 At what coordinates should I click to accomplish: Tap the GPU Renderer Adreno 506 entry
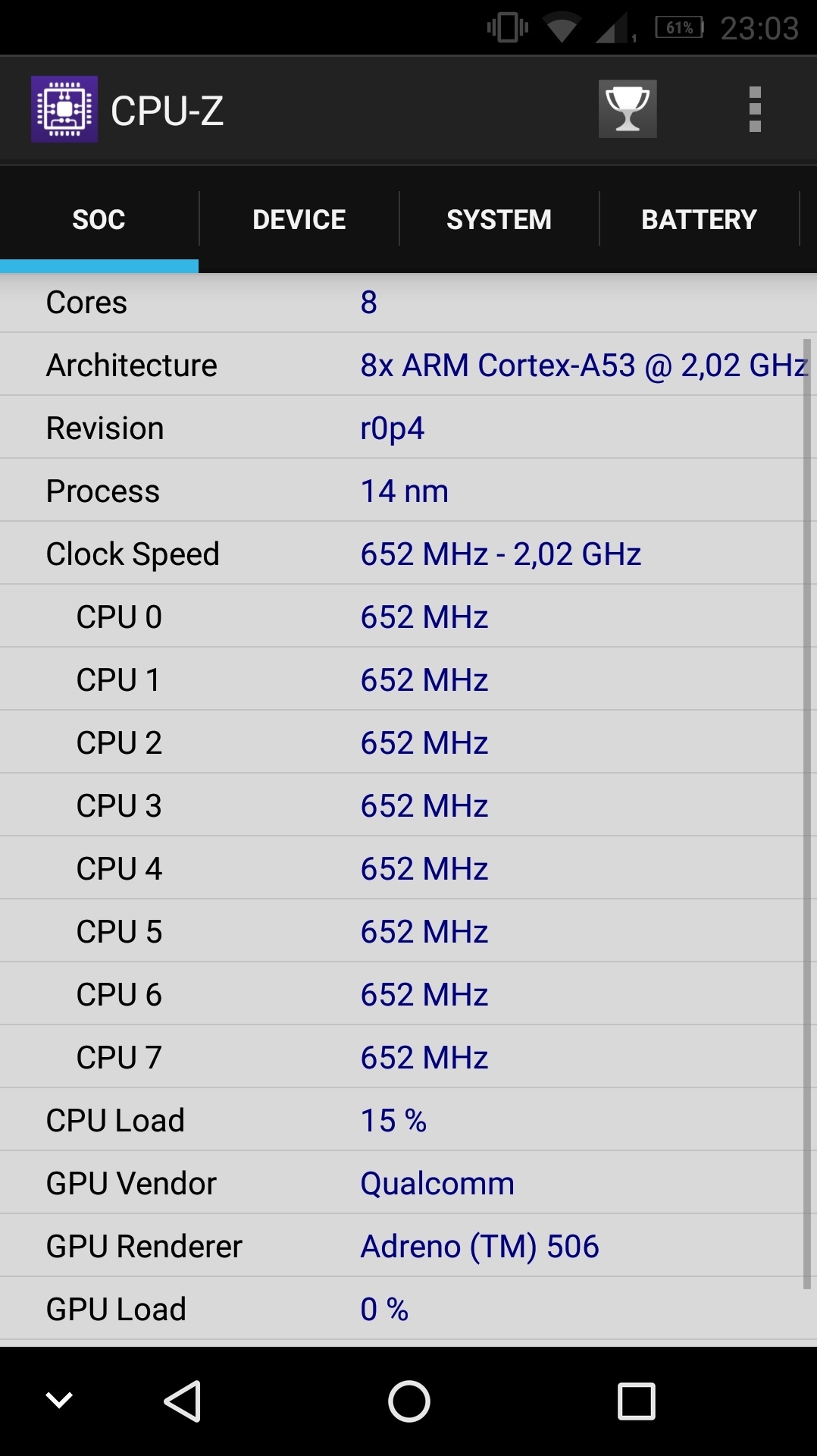pos(479,1246)
